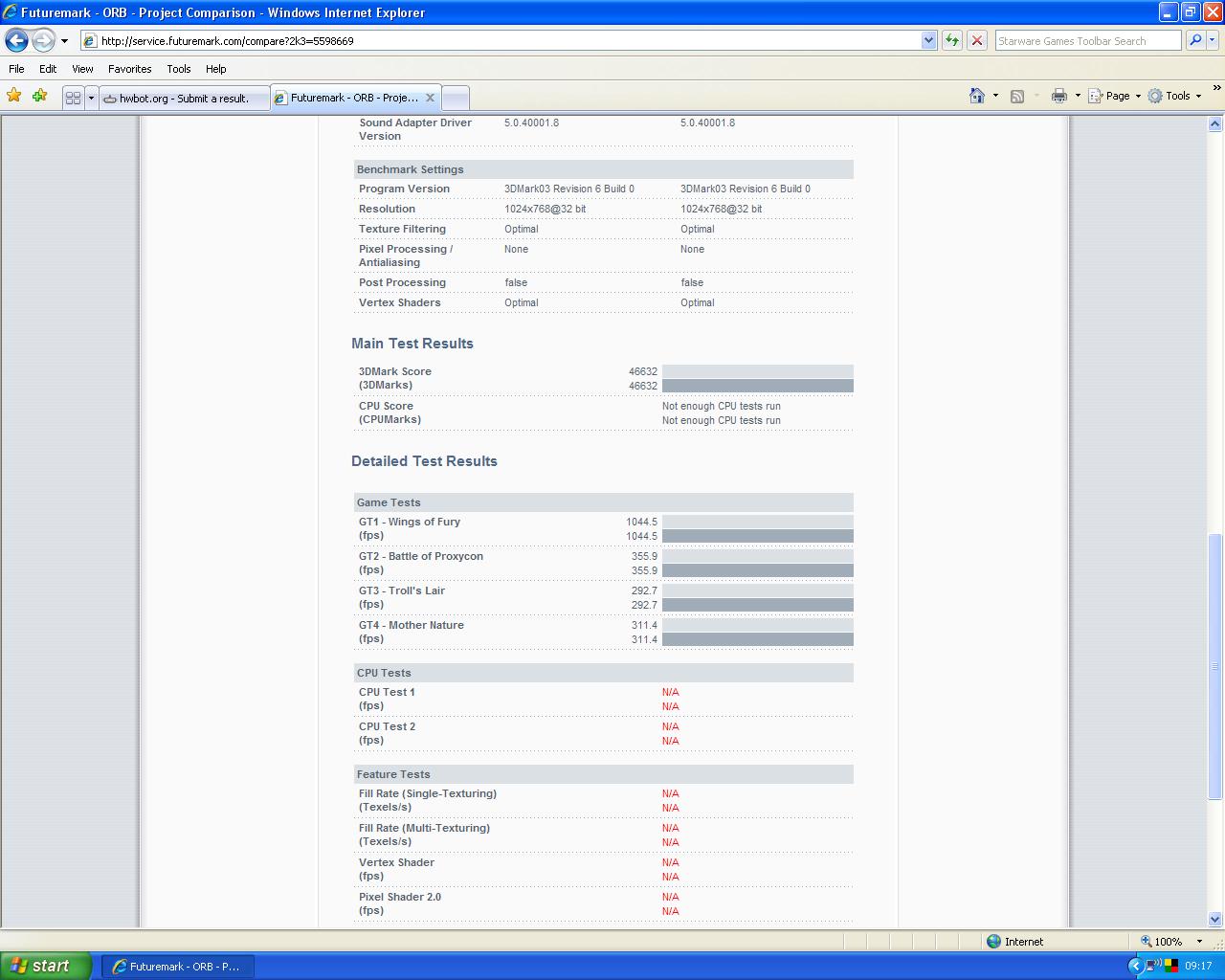This screenshot has height=980, width=1225.
Task: Open the gear Tools menu in command bar
Action: 1174,96
